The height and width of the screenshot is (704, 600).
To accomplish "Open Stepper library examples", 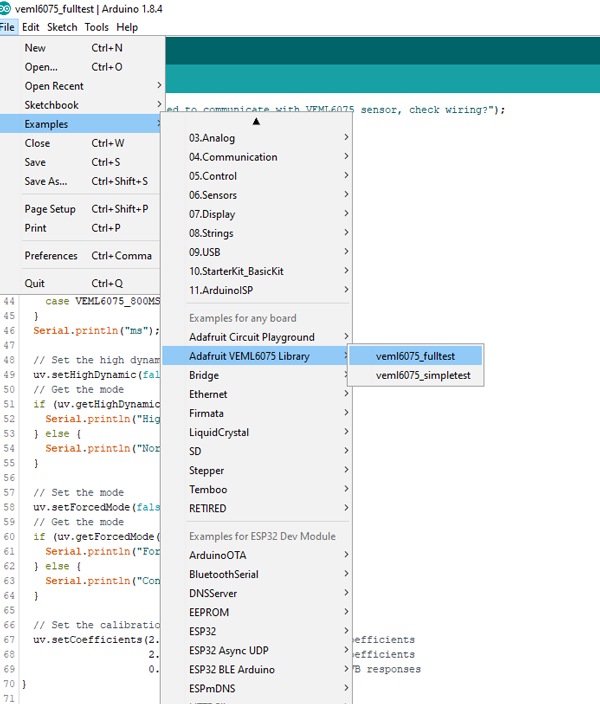I will tap(256, 471).
